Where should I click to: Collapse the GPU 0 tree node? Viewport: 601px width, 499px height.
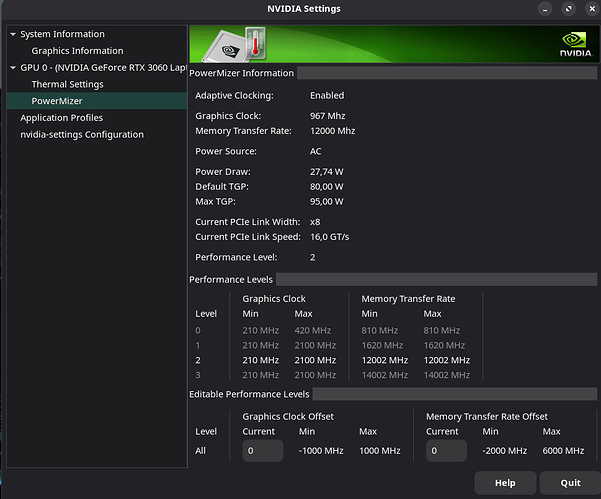click(13, 67)
